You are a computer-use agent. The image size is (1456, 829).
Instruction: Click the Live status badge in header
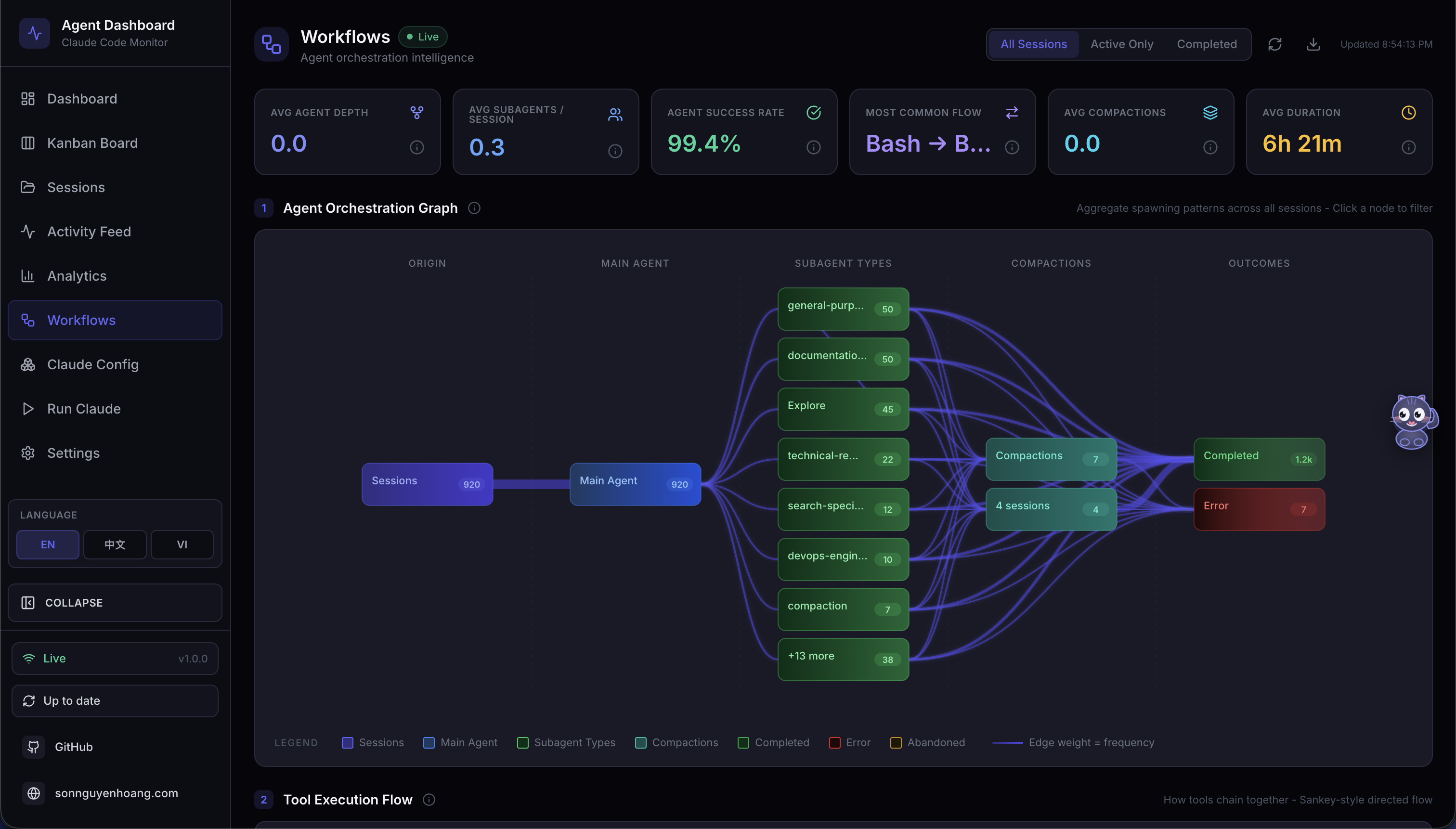(423, 37)
